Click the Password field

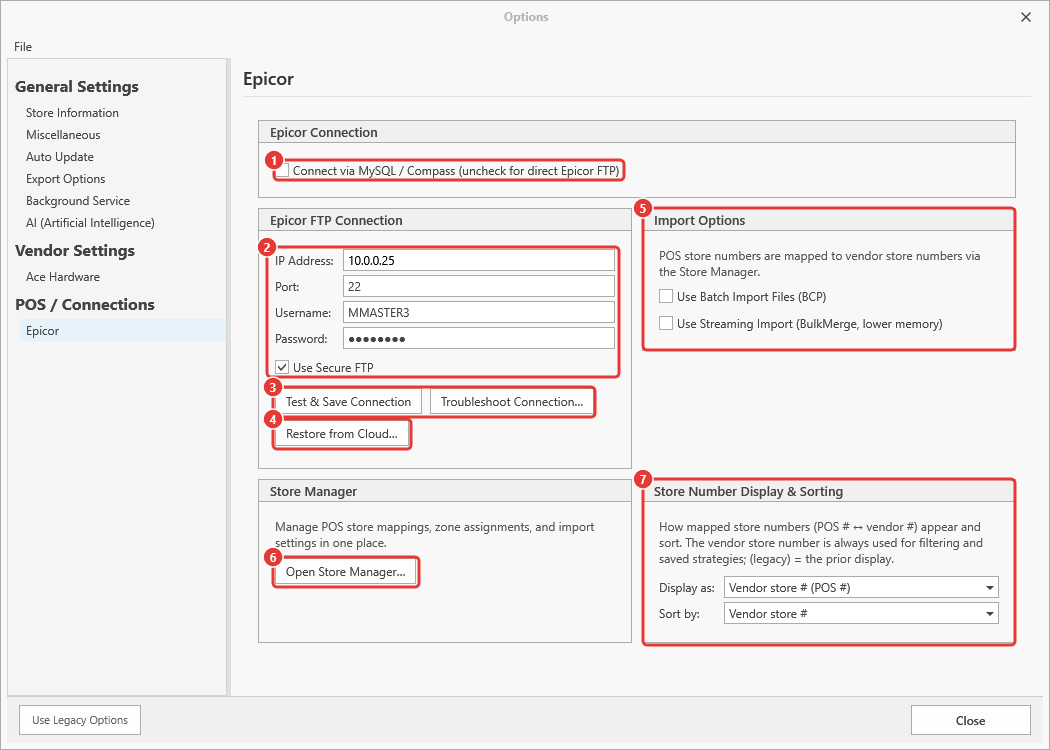tap(479, 339)
